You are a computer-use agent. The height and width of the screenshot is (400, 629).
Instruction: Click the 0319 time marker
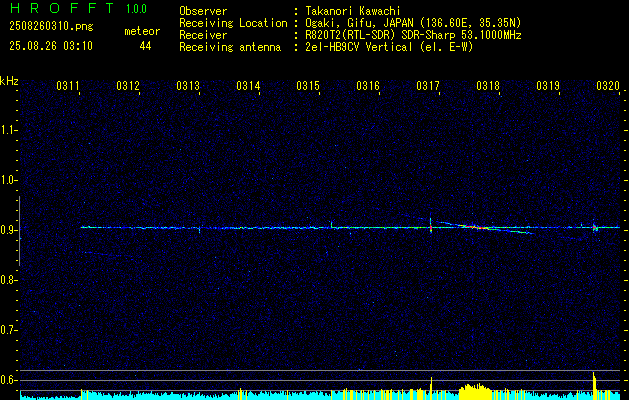548,86
